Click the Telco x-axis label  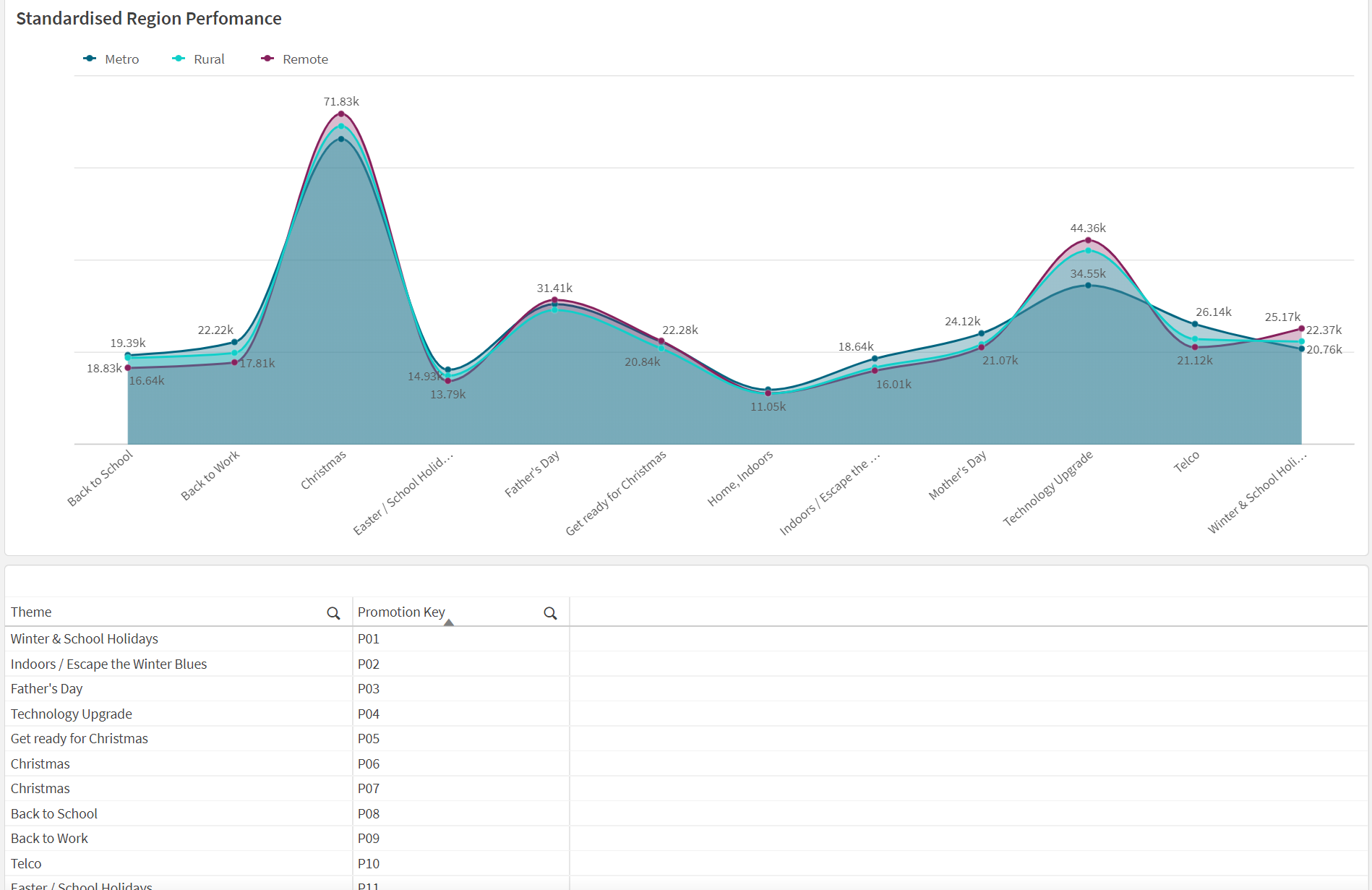[1186, 461]
